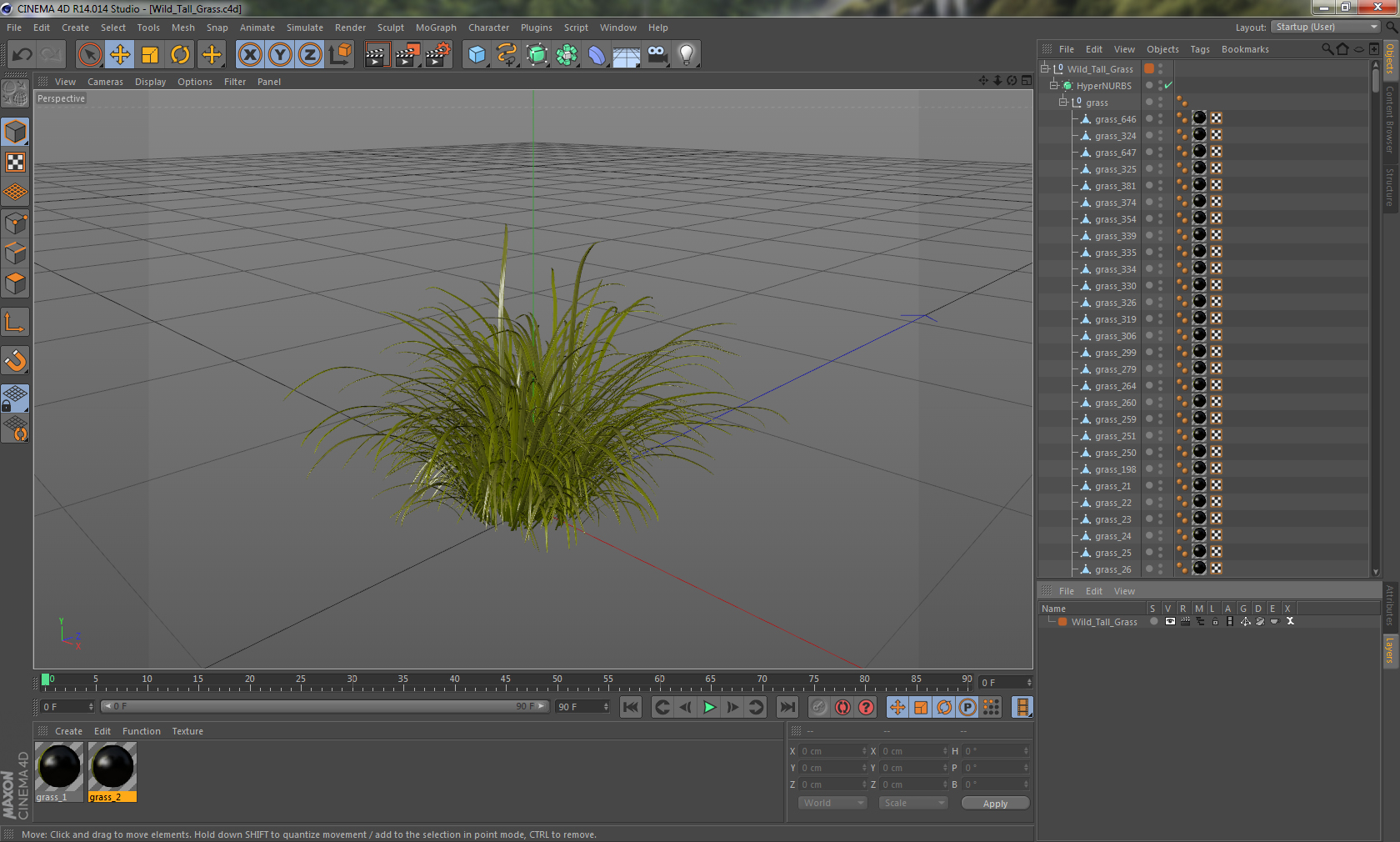Open the Sculpt menu
Viewport: 1400px width, 842px height.
[x=390, y=28]
